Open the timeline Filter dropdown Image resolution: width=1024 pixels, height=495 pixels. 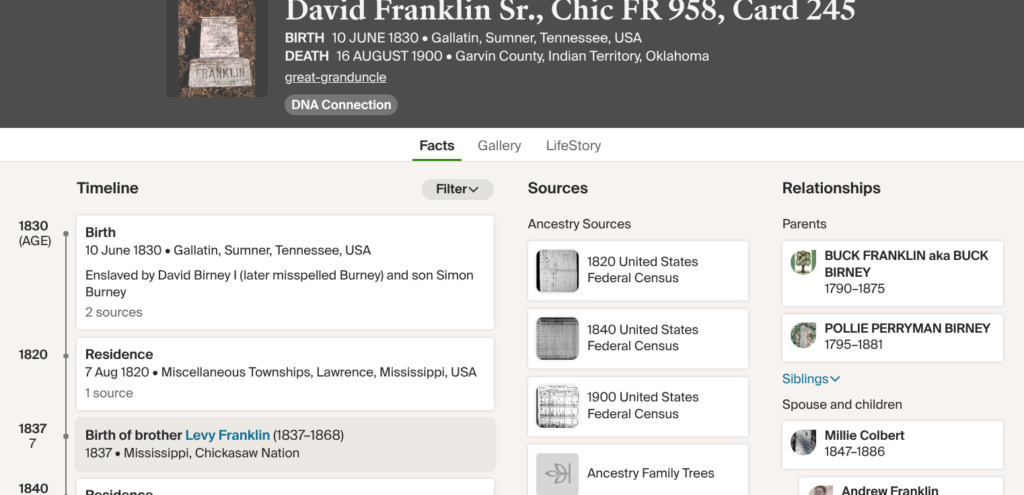pos(457,189)
